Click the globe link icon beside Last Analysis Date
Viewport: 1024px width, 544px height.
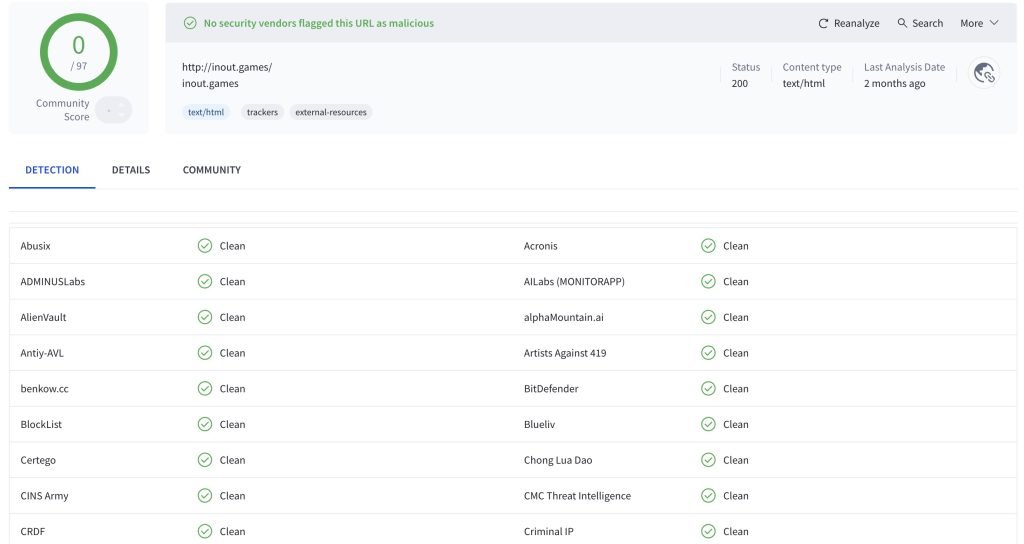984,73
